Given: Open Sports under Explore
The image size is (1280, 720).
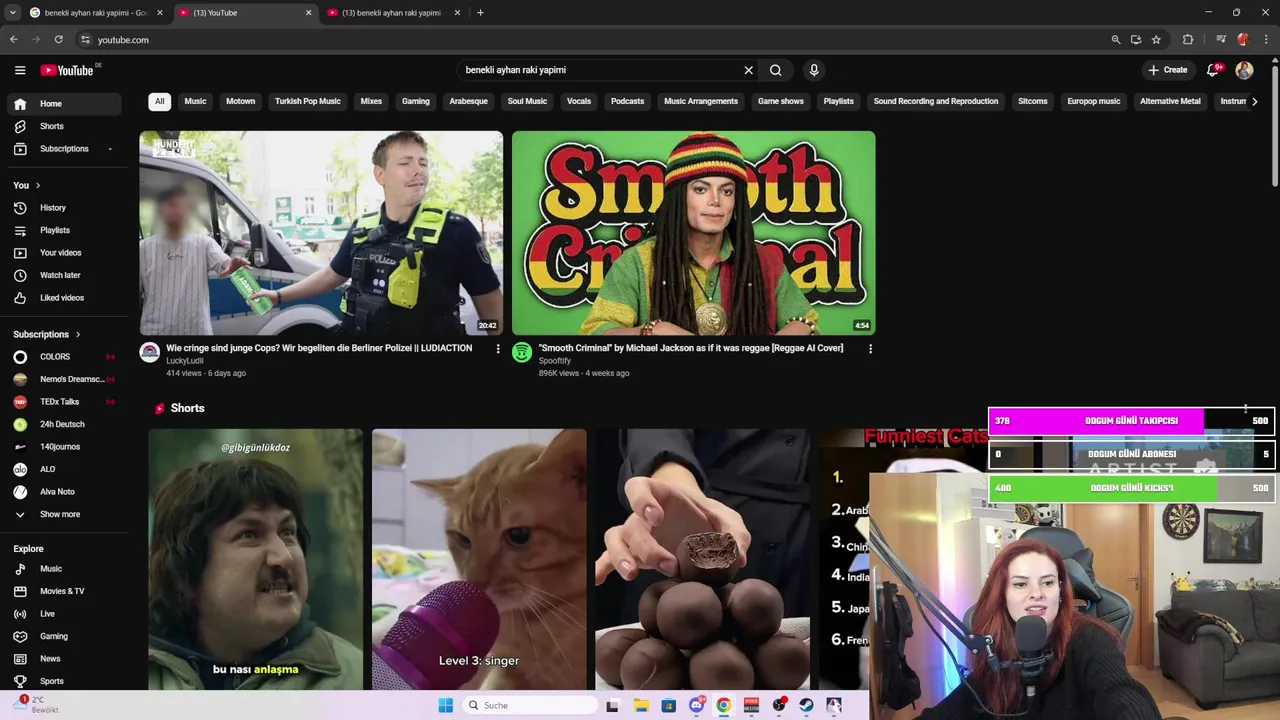Looking at the screenshot, I should [65, 681].
